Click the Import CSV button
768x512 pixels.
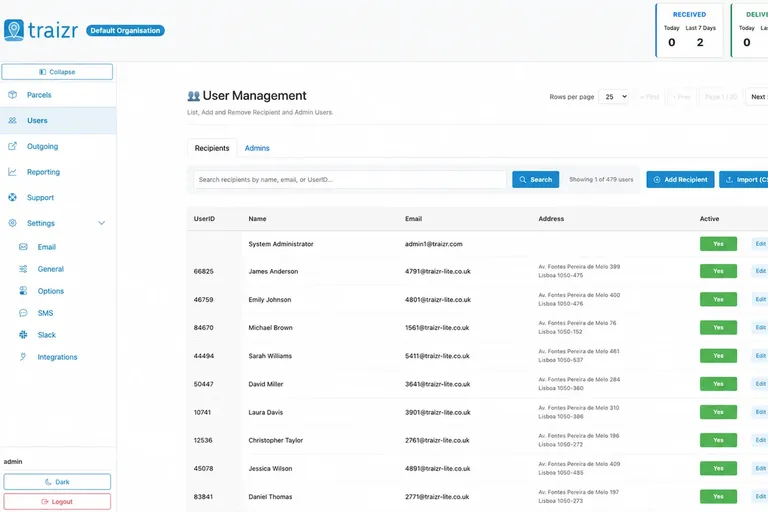pos(744,180)
